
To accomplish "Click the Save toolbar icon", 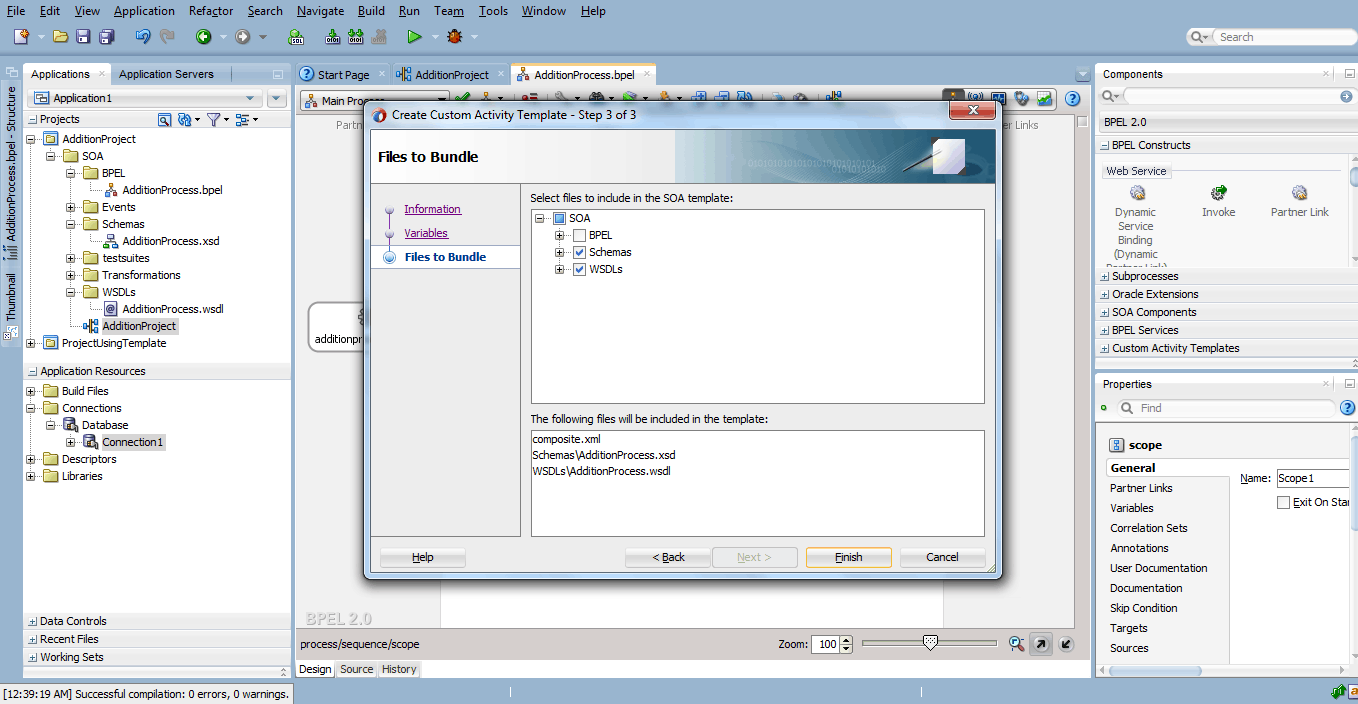I will click(x=83, y=37).
